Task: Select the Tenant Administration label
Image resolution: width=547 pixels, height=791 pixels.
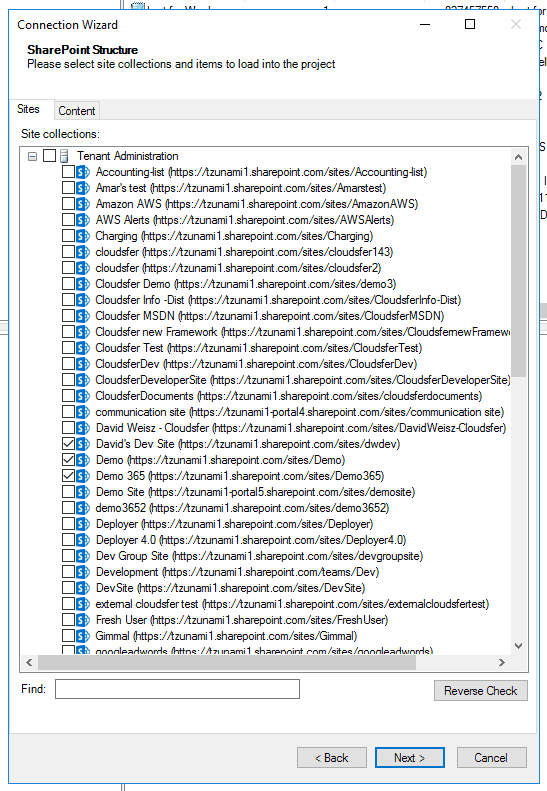Action: [x=128, y=156]
